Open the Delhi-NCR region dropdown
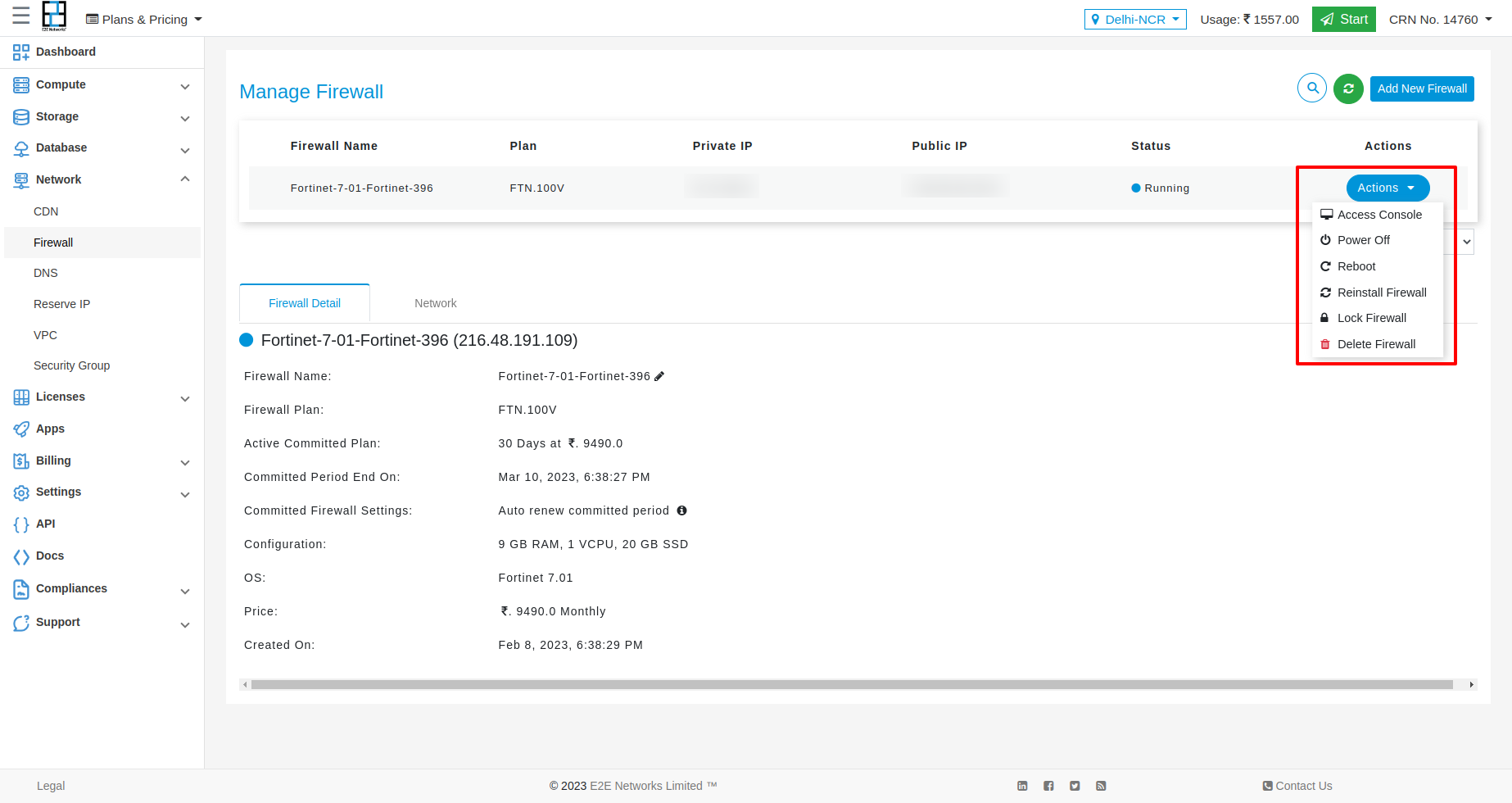Viewport: 1512px width, 803px height. point(1135,19)
